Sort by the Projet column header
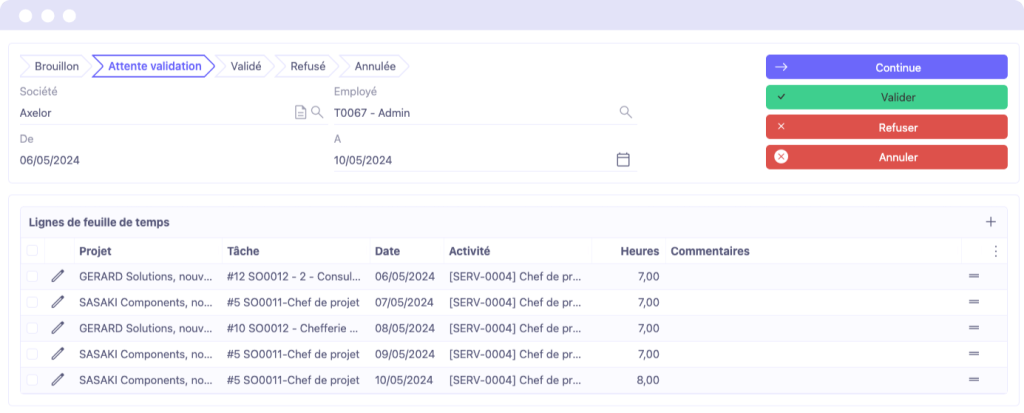1024x413 pixels. coord(95,251)
